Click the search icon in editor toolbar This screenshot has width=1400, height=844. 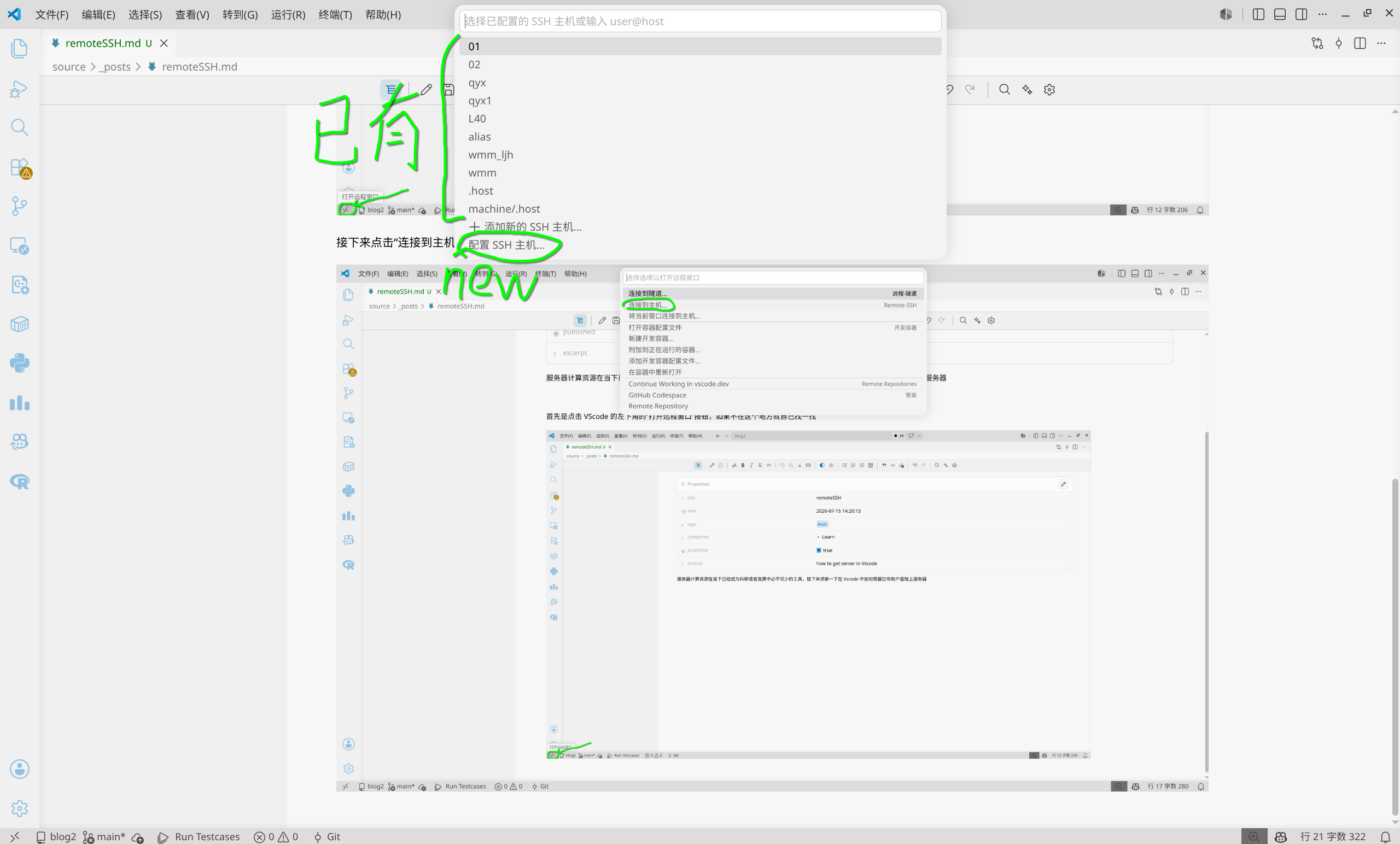(1005, 90)
